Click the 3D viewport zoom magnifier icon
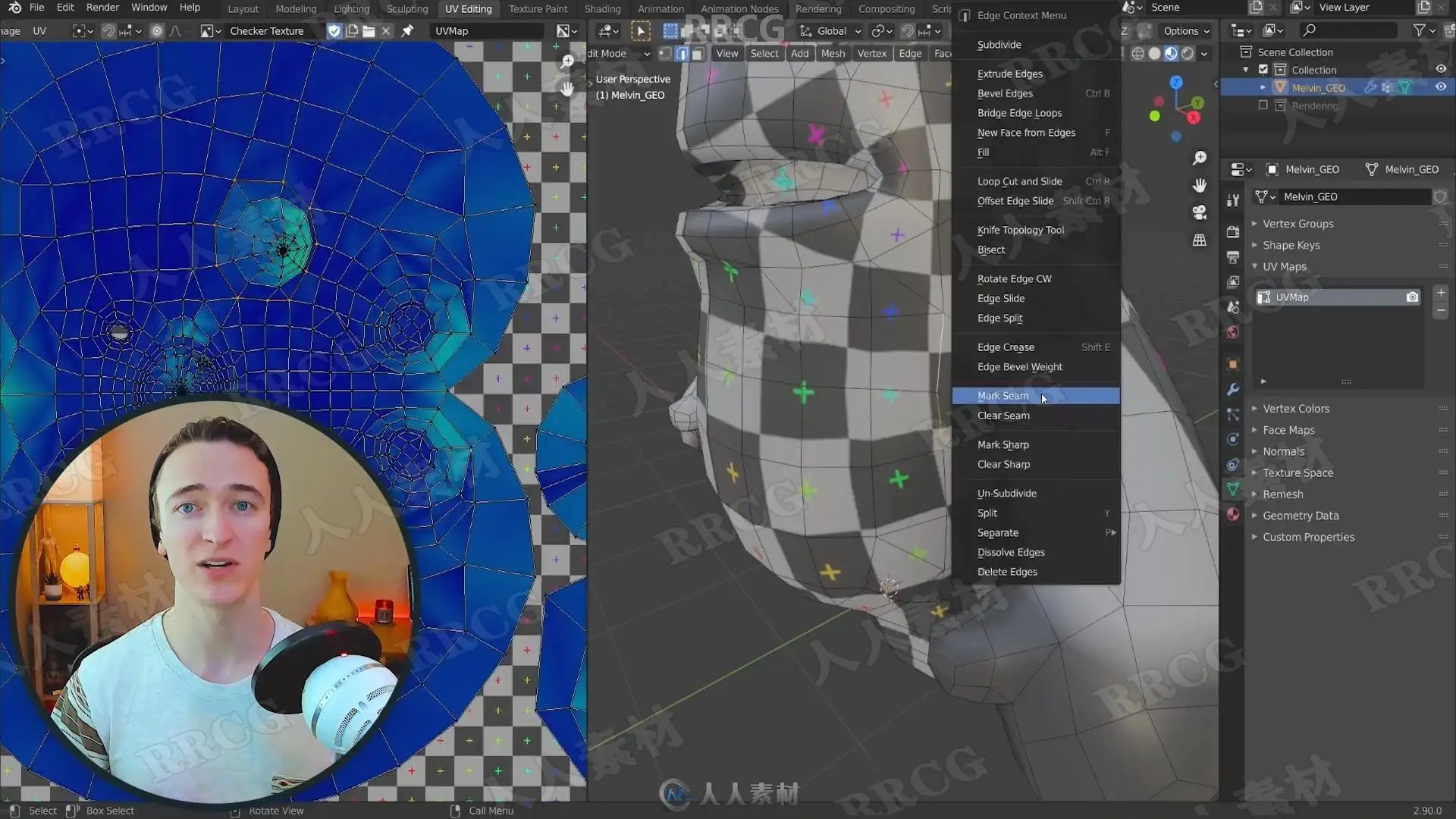 point(1199,158)
